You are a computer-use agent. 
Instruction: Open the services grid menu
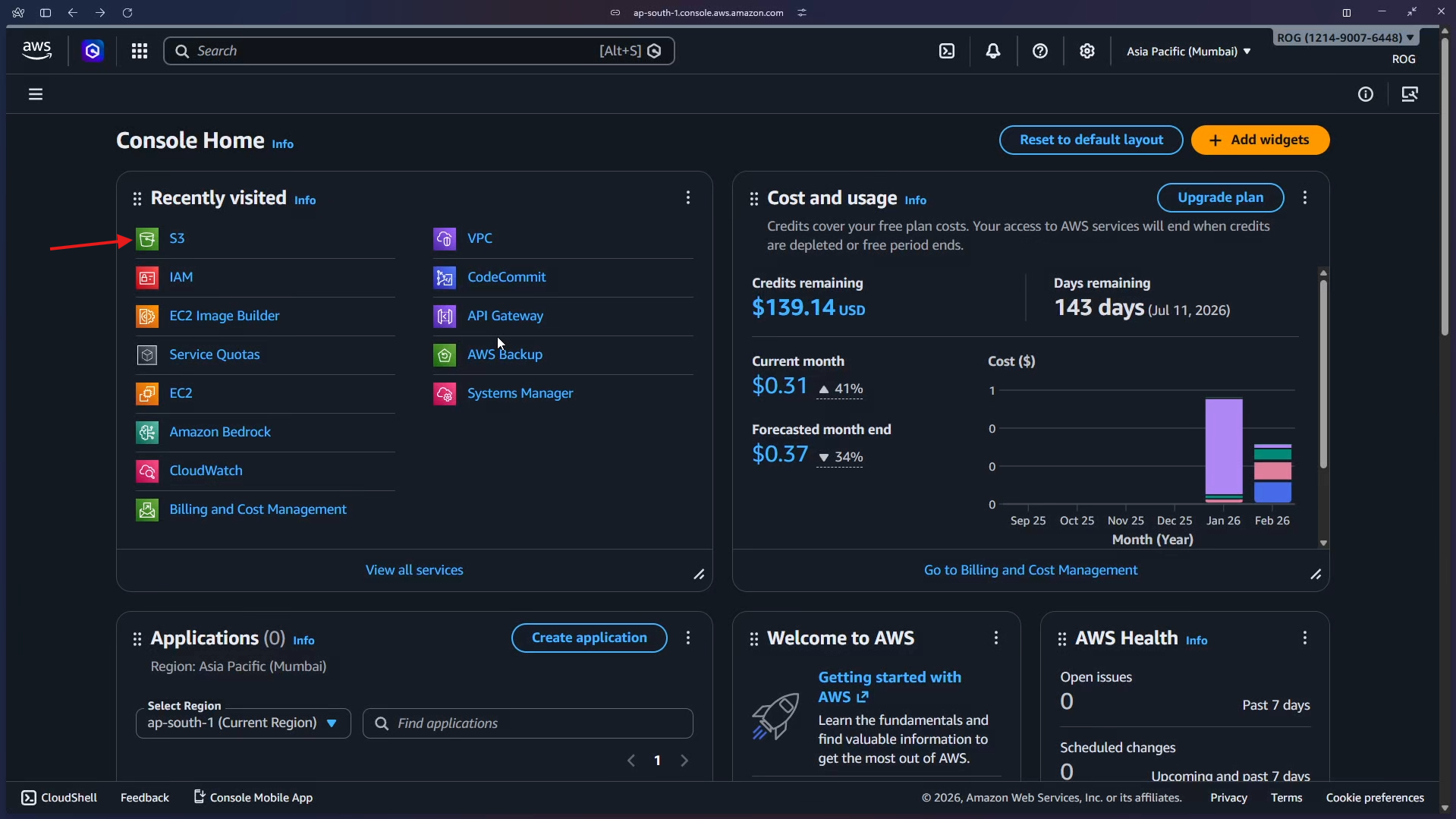point(140,51)
